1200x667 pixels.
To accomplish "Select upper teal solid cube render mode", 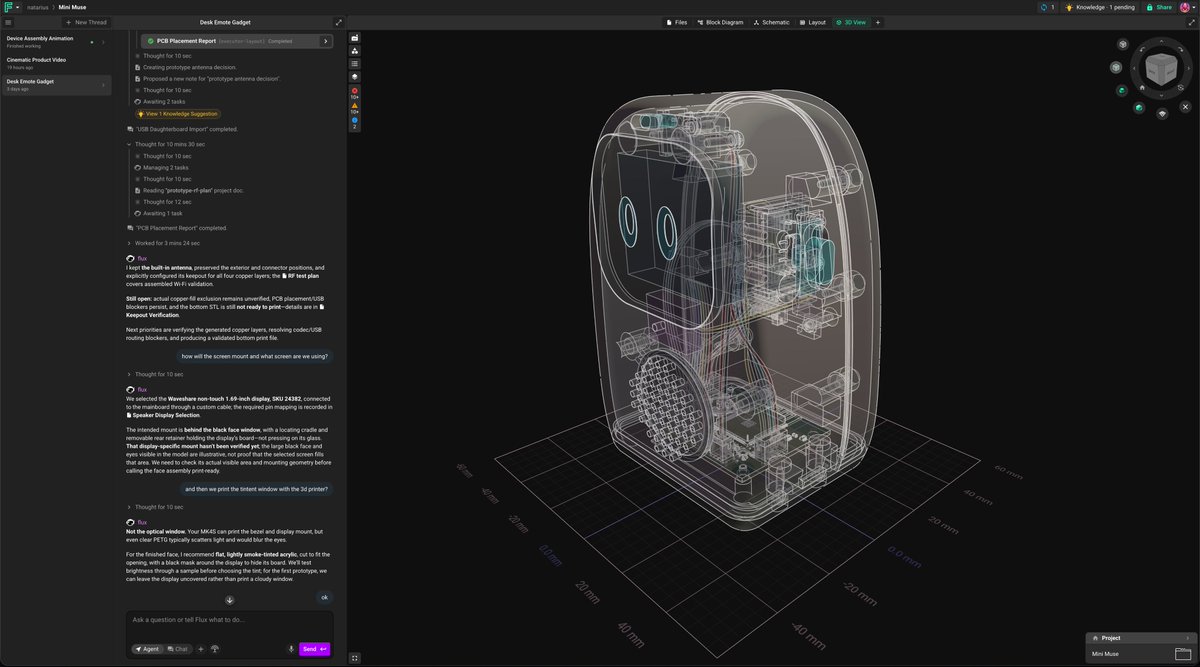I will 1123,90.
